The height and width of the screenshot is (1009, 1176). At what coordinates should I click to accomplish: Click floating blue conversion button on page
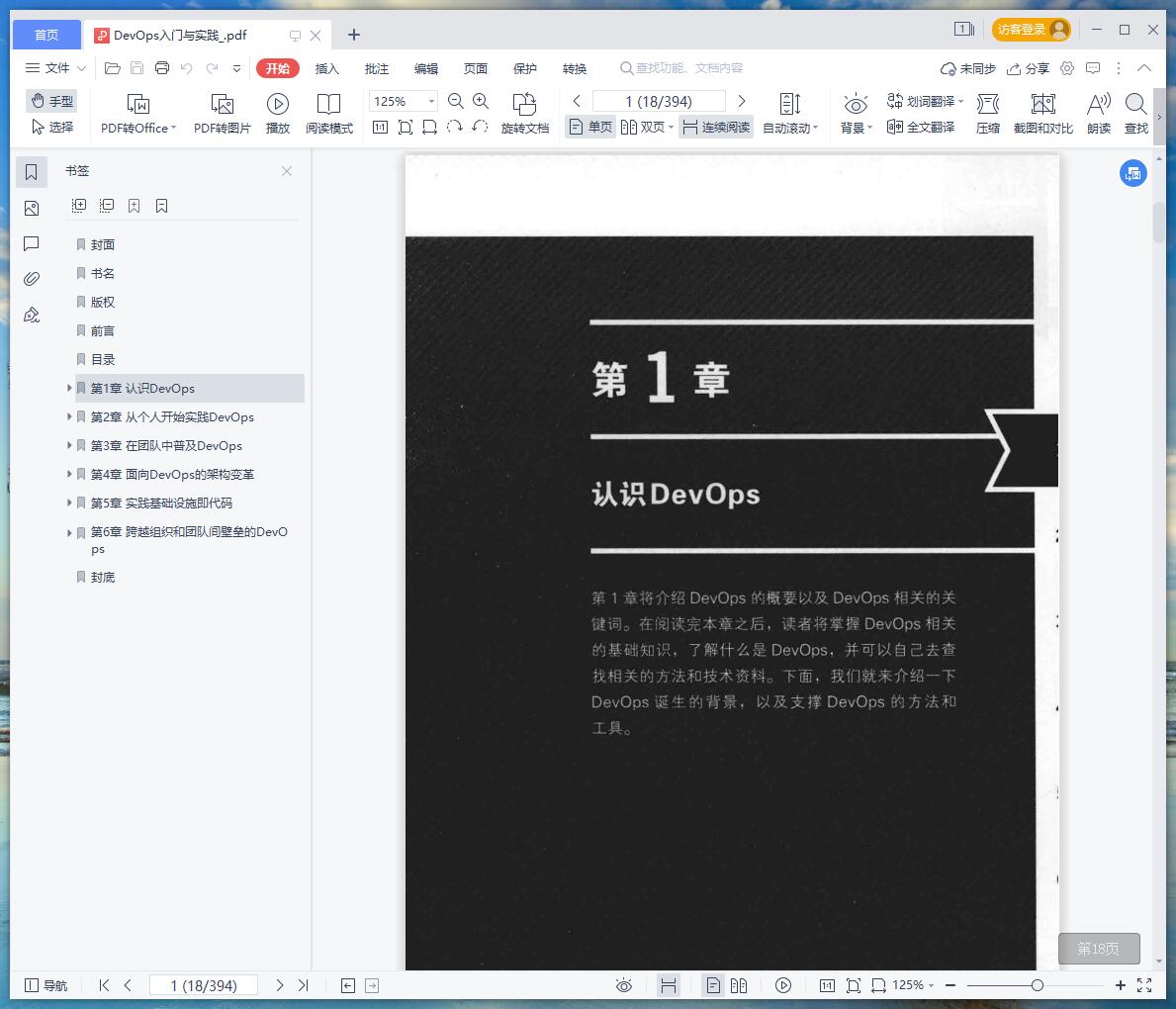point(1133,173)
